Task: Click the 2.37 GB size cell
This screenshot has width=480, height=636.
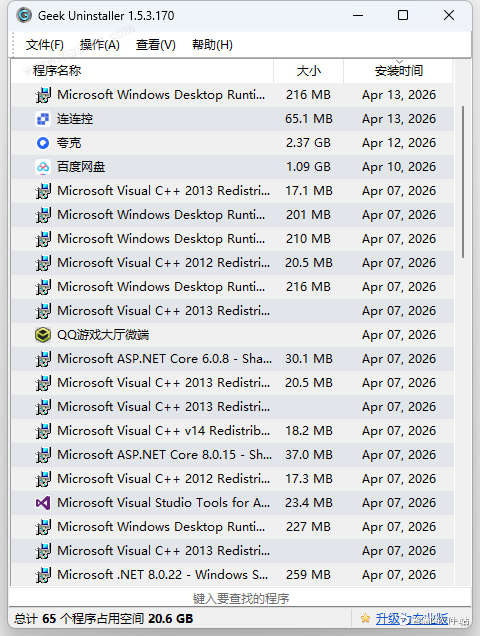Action: (308, 143)
